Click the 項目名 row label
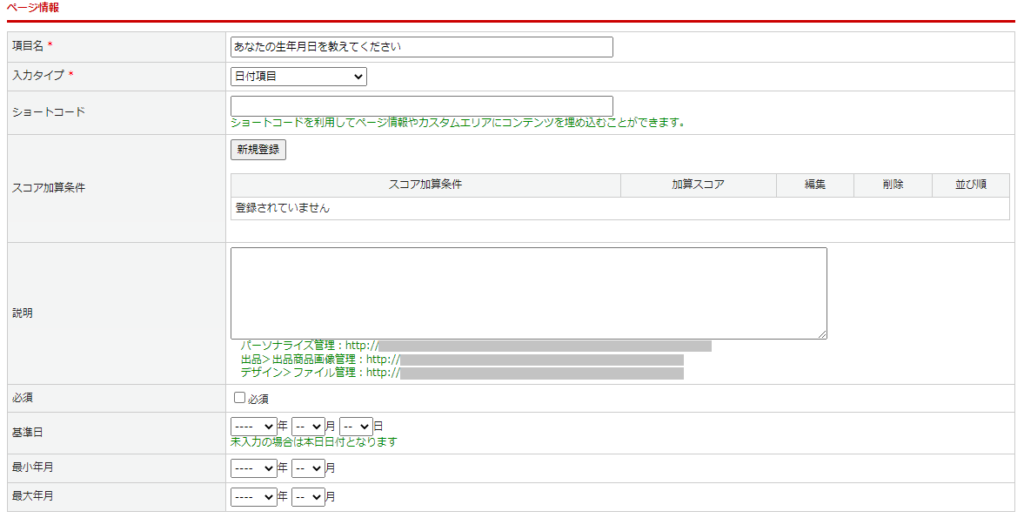 pos(28,46)
